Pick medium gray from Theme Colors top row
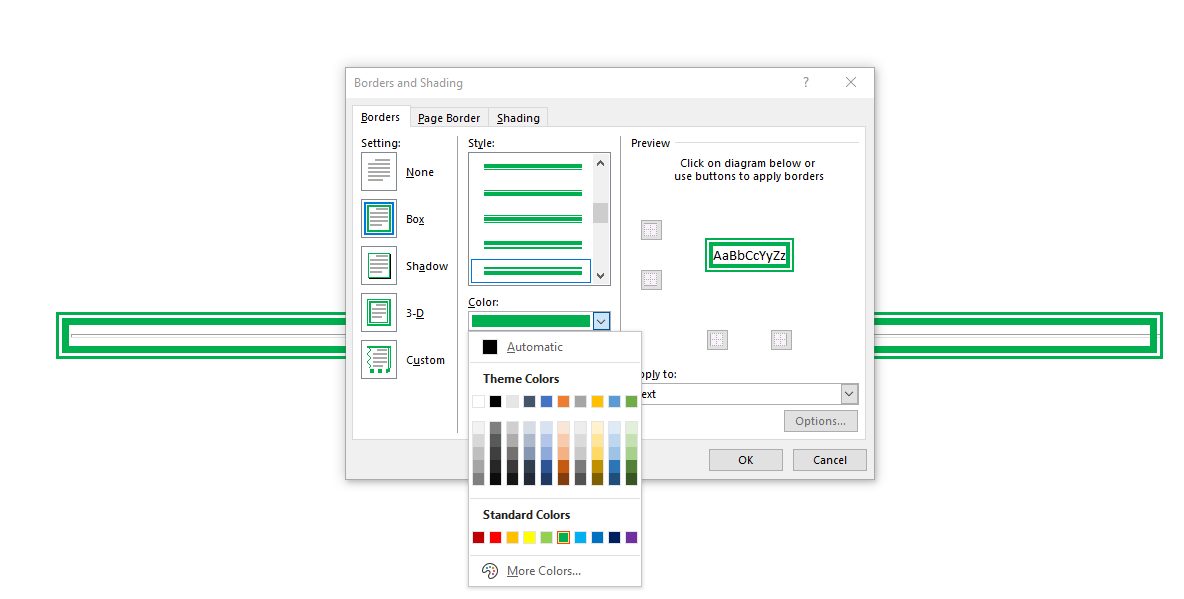The width and height of the screenshot is (1184, 599). [x=580, y=401]
